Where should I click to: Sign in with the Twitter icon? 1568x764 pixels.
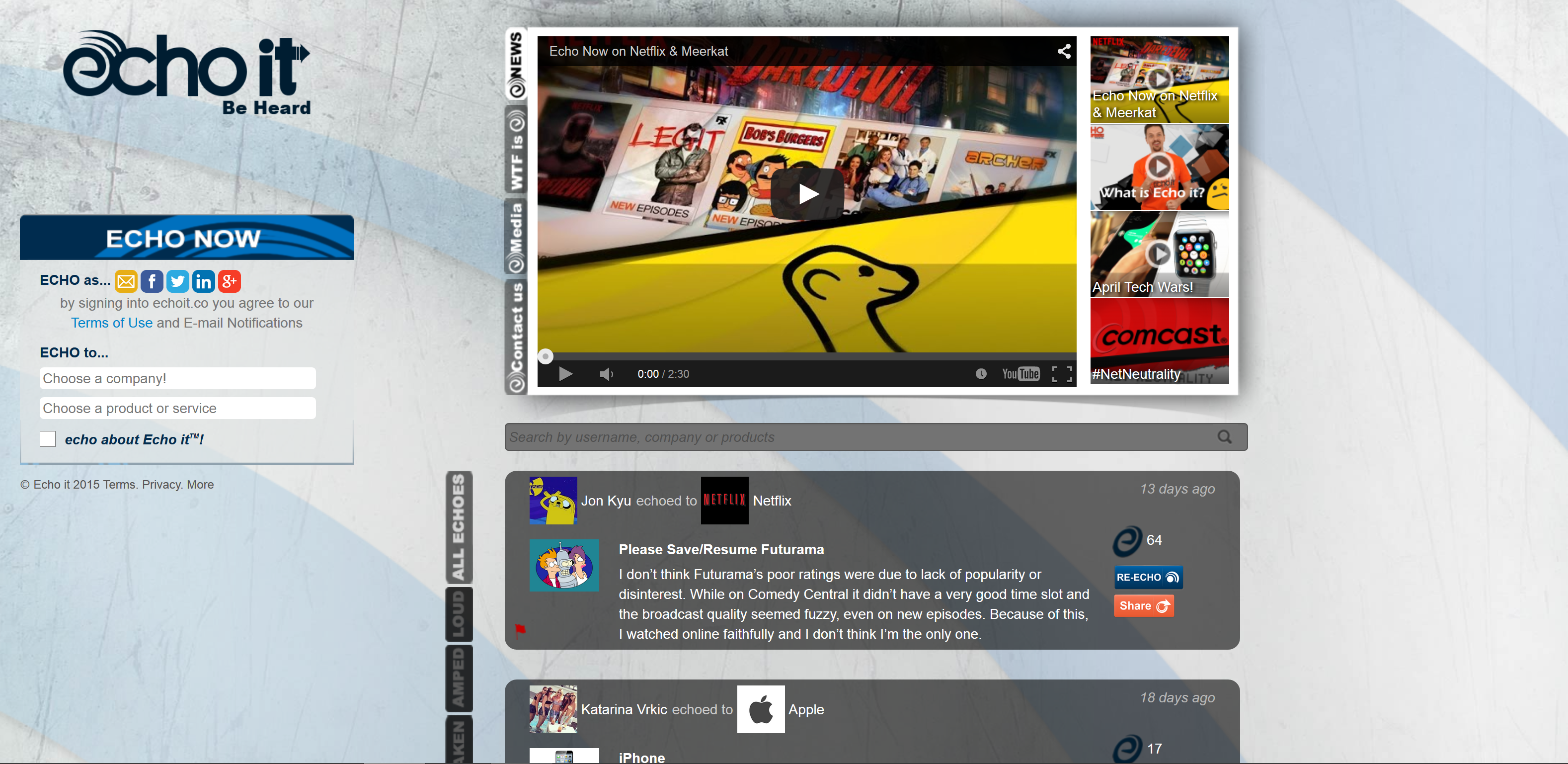tap(178, 281)
